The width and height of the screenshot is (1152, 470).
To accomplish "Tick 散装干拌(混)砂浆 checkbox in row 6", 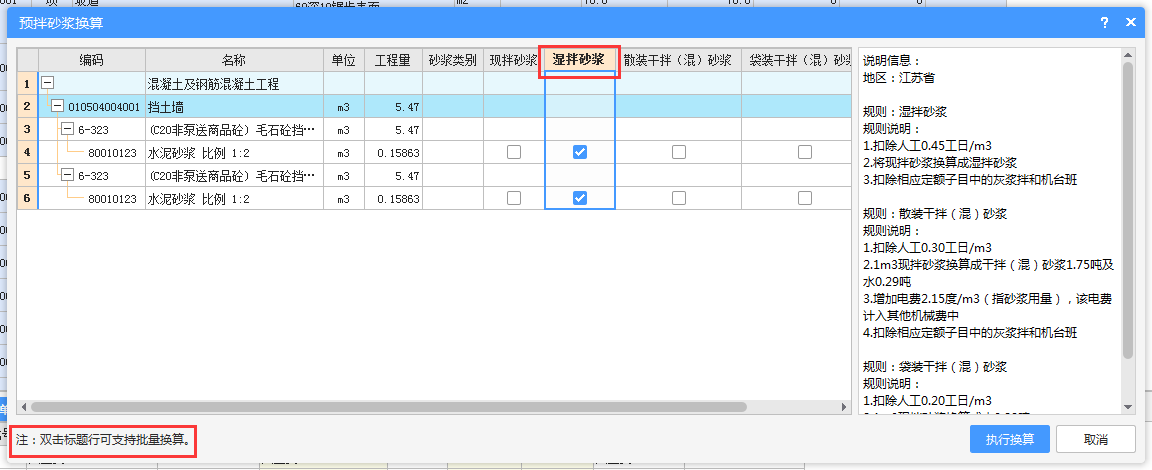I will 679,198.
